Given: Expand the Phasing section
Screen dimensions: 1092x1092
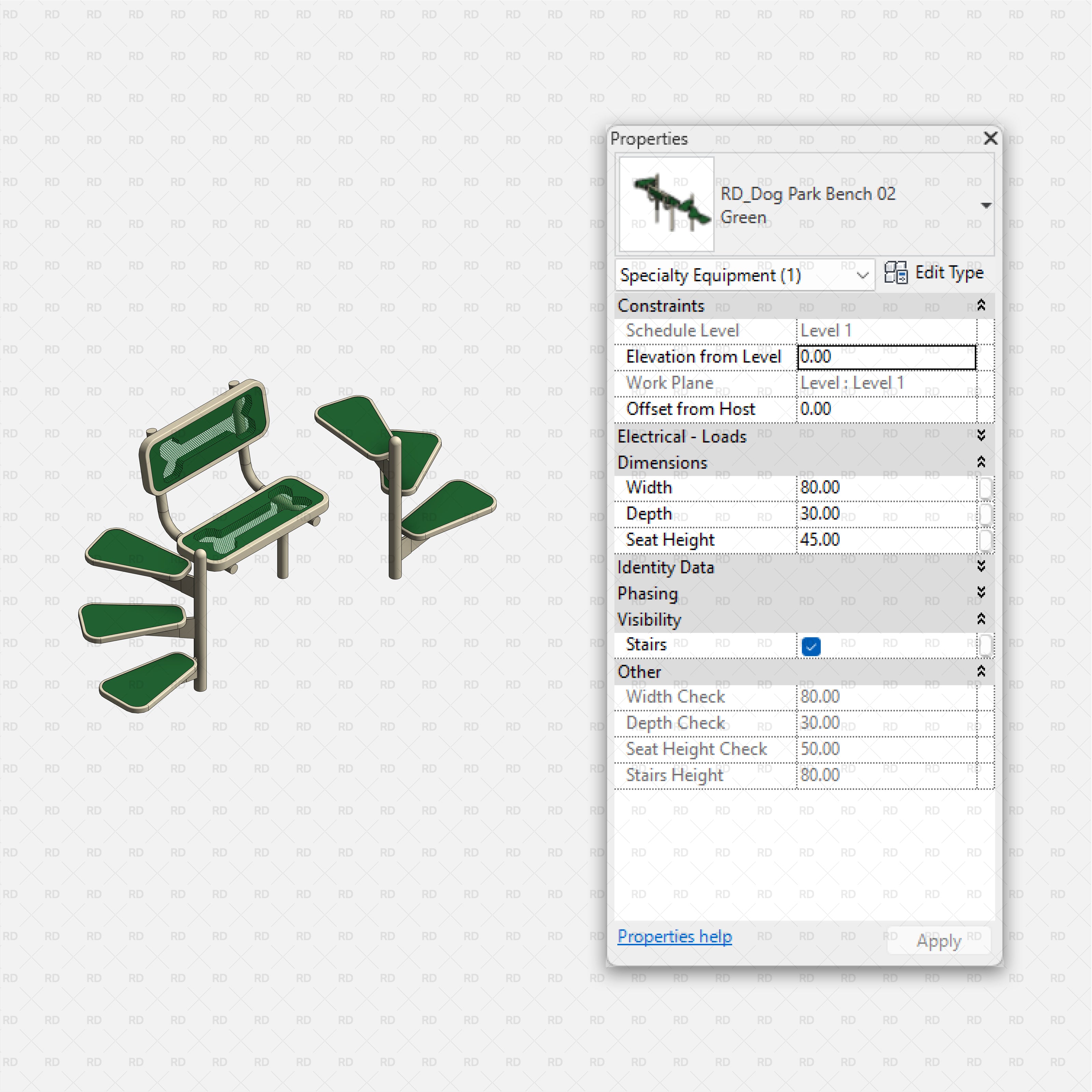Looking at the screenshot, I should 981,592.
